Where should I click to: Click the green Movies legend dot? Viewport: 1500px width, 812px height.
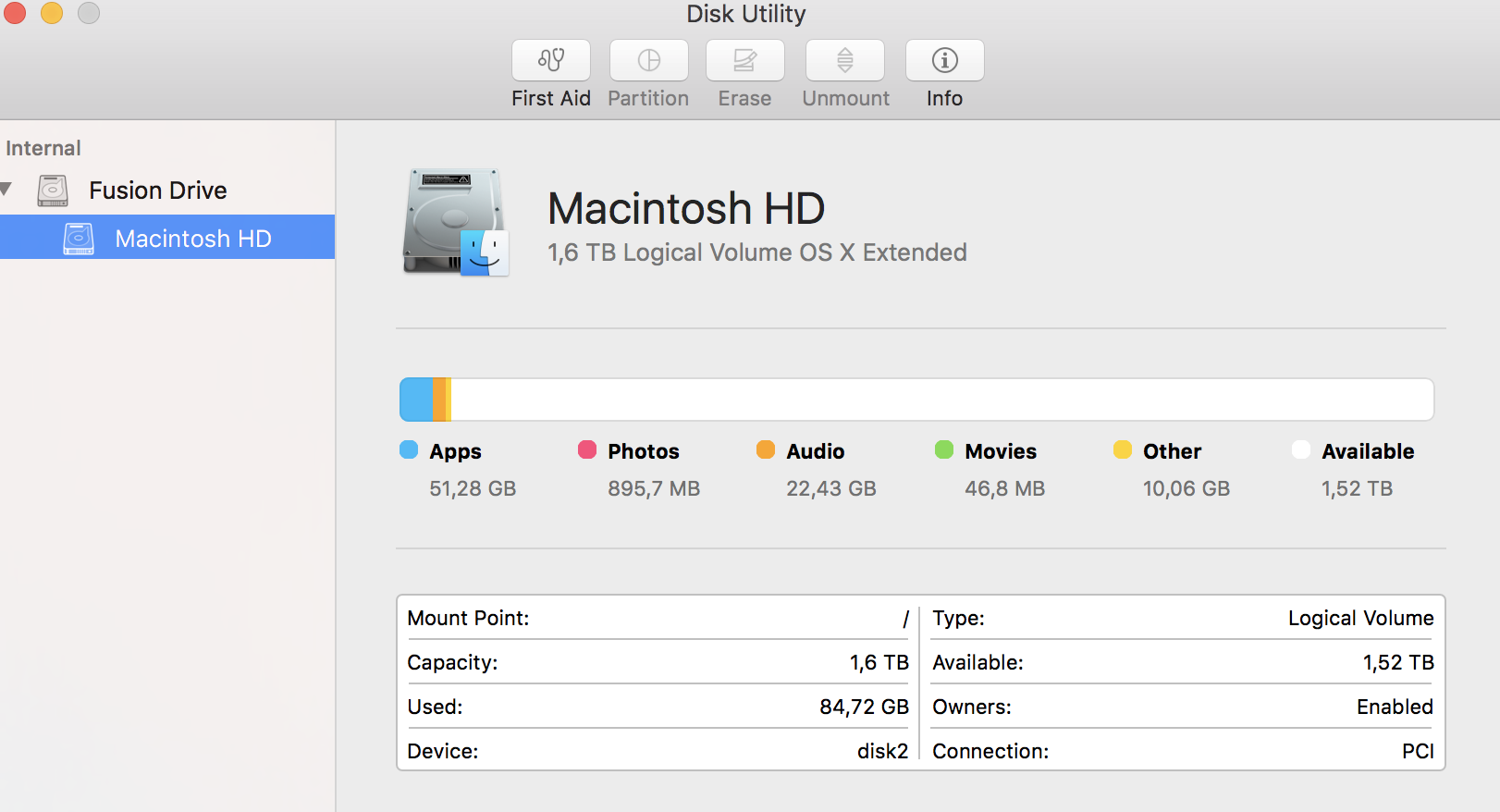[x=944, y=449]
